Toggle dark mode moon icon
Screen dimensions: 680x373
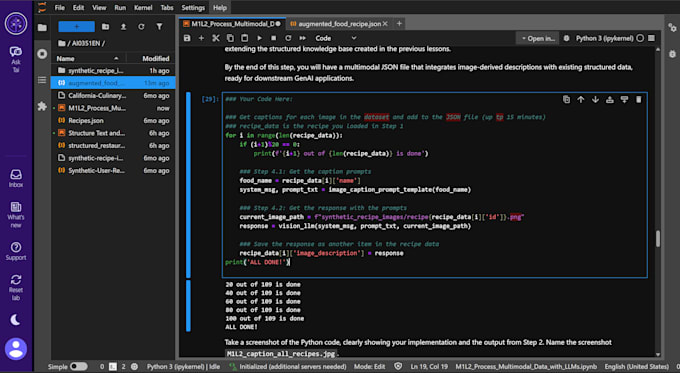pyautogui.click(x=16, y=320)
